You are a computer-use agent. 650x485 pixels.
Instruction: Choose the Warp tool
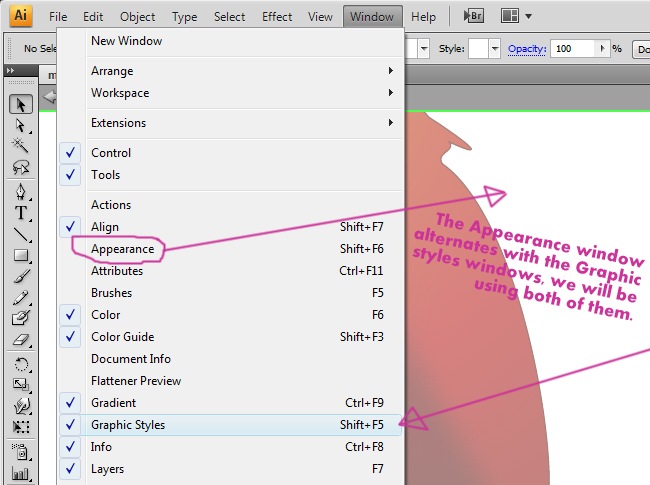[21, 406]
